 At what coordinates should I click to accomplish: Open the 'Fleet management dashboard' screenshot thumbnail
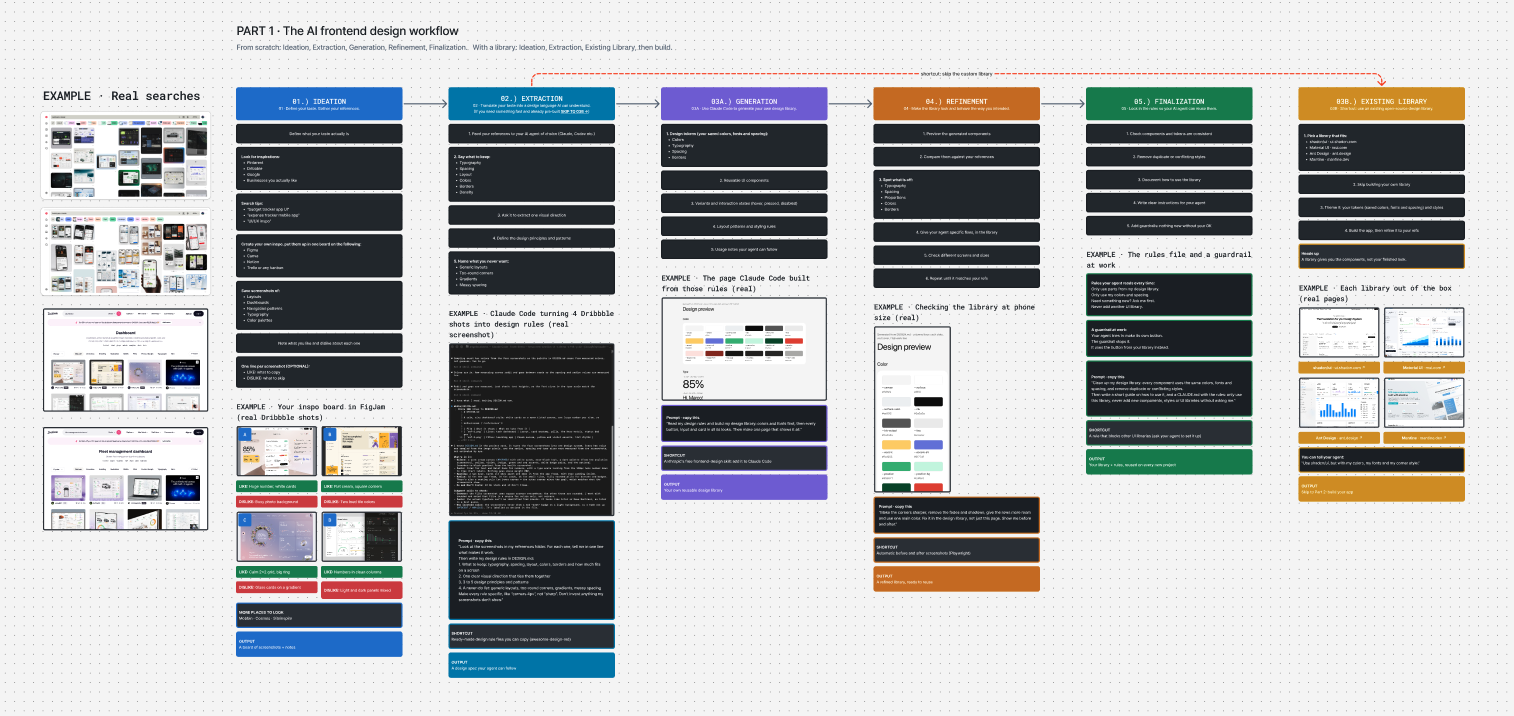(125, 478)
